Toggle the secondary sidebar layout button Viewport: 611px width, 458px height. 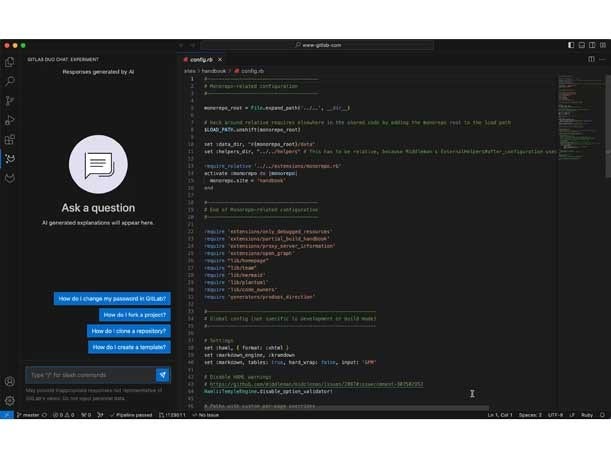pos(592,45)
